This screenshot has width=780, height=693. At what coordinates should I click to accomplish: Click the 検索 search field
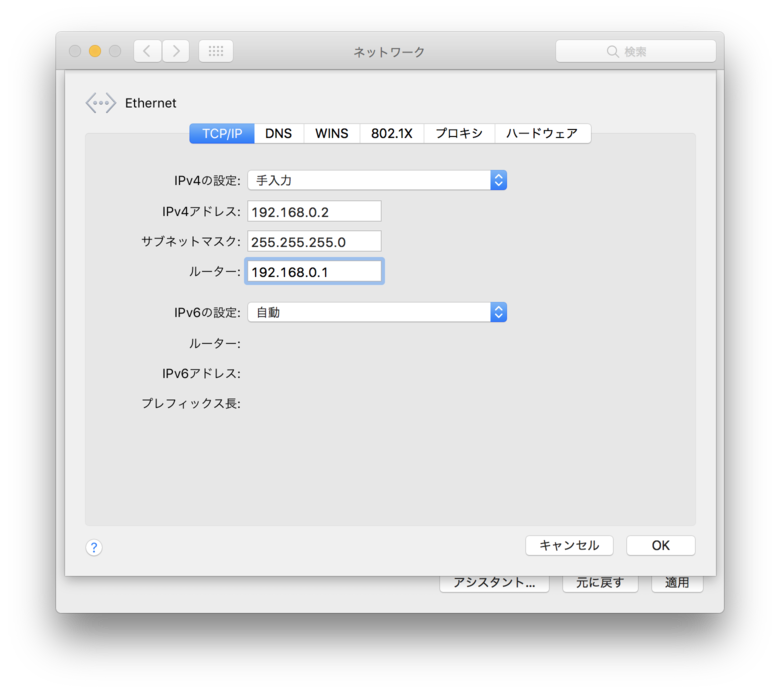636,51
